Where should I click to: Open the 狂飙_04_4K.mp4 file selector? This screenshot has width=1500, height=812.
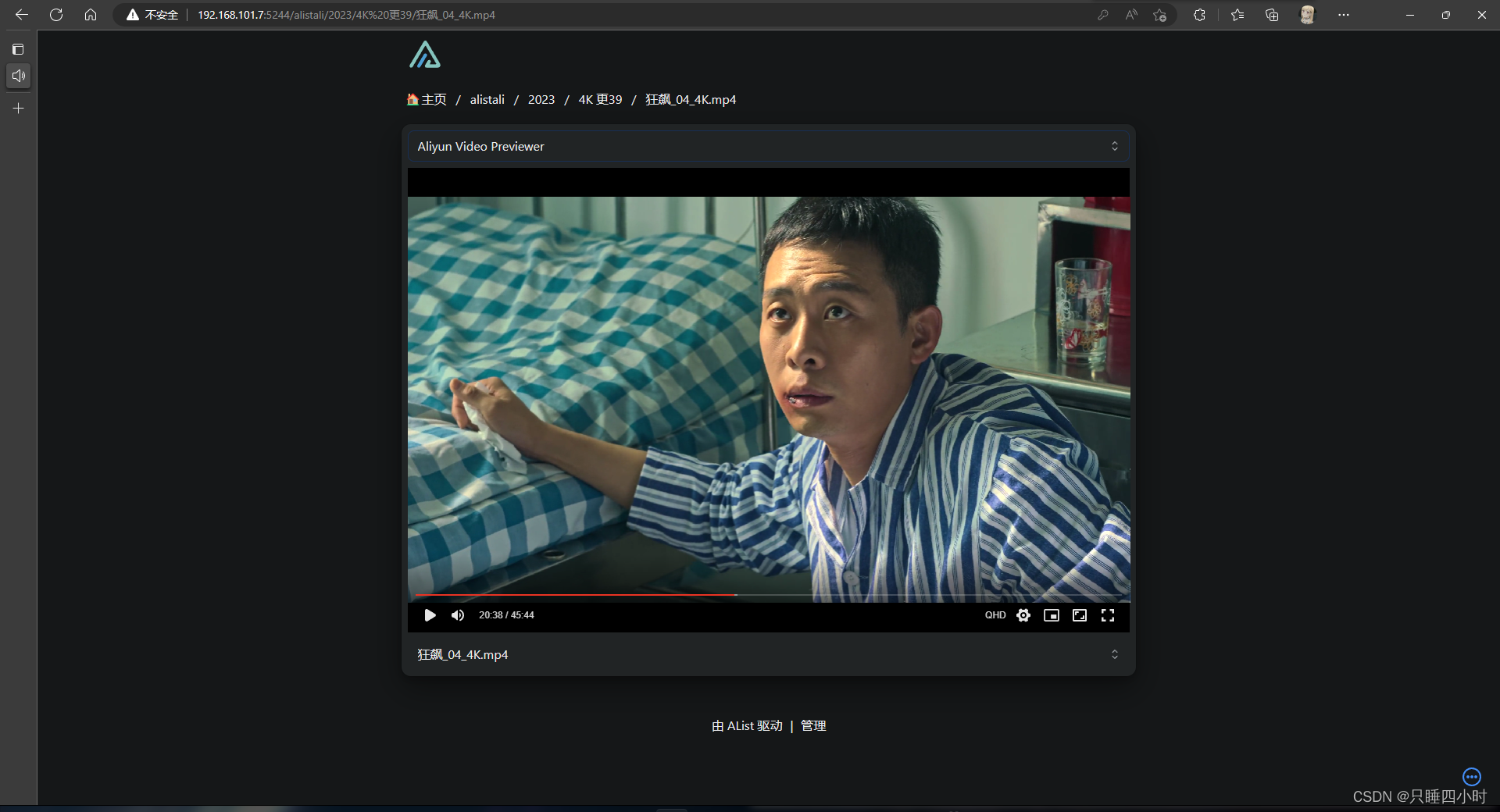coord(769,654)
